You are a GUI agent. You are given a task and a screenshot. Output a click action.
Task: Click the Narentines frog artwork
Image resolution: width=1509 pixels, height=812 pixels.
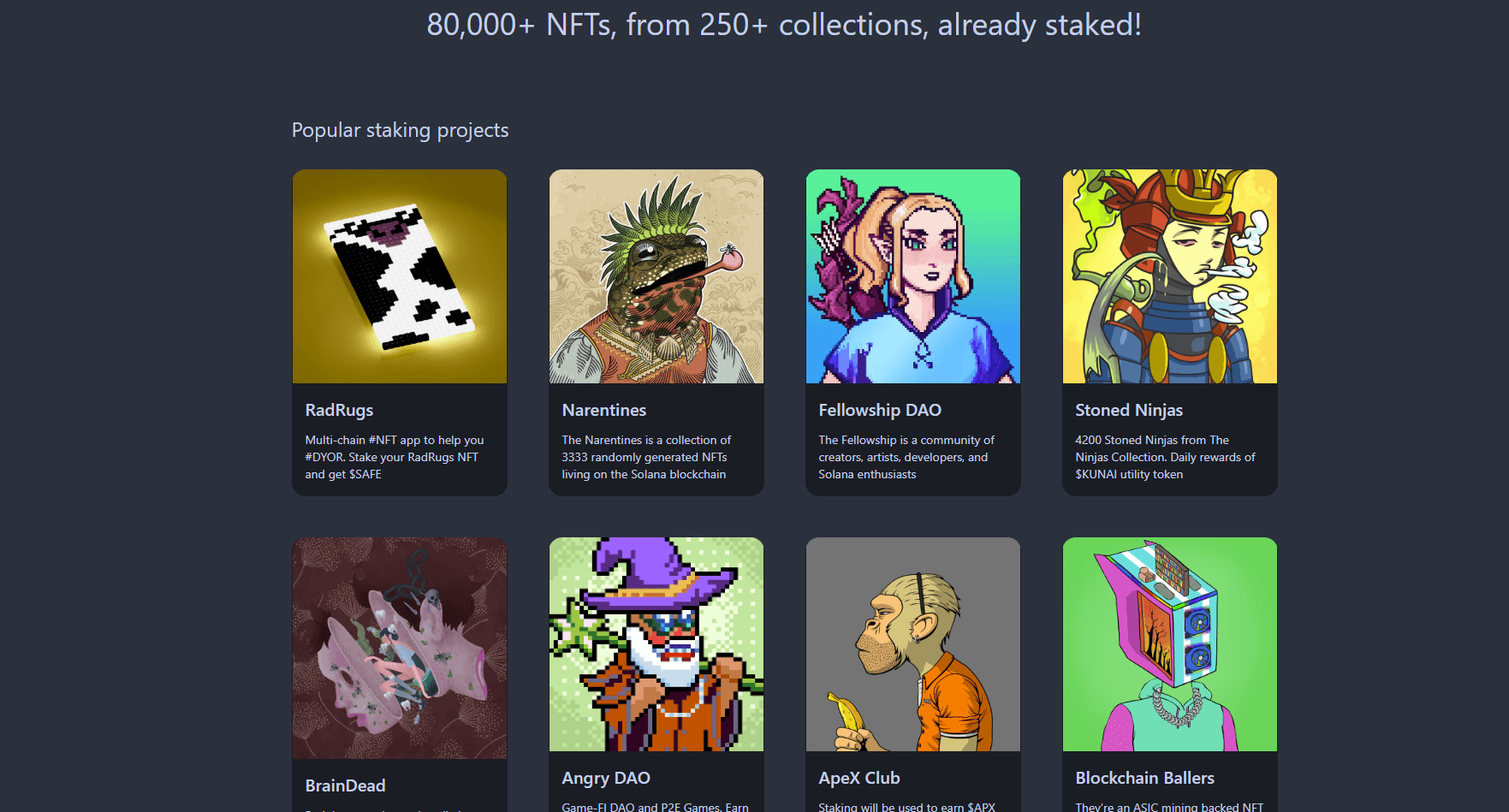pos(656,276)
